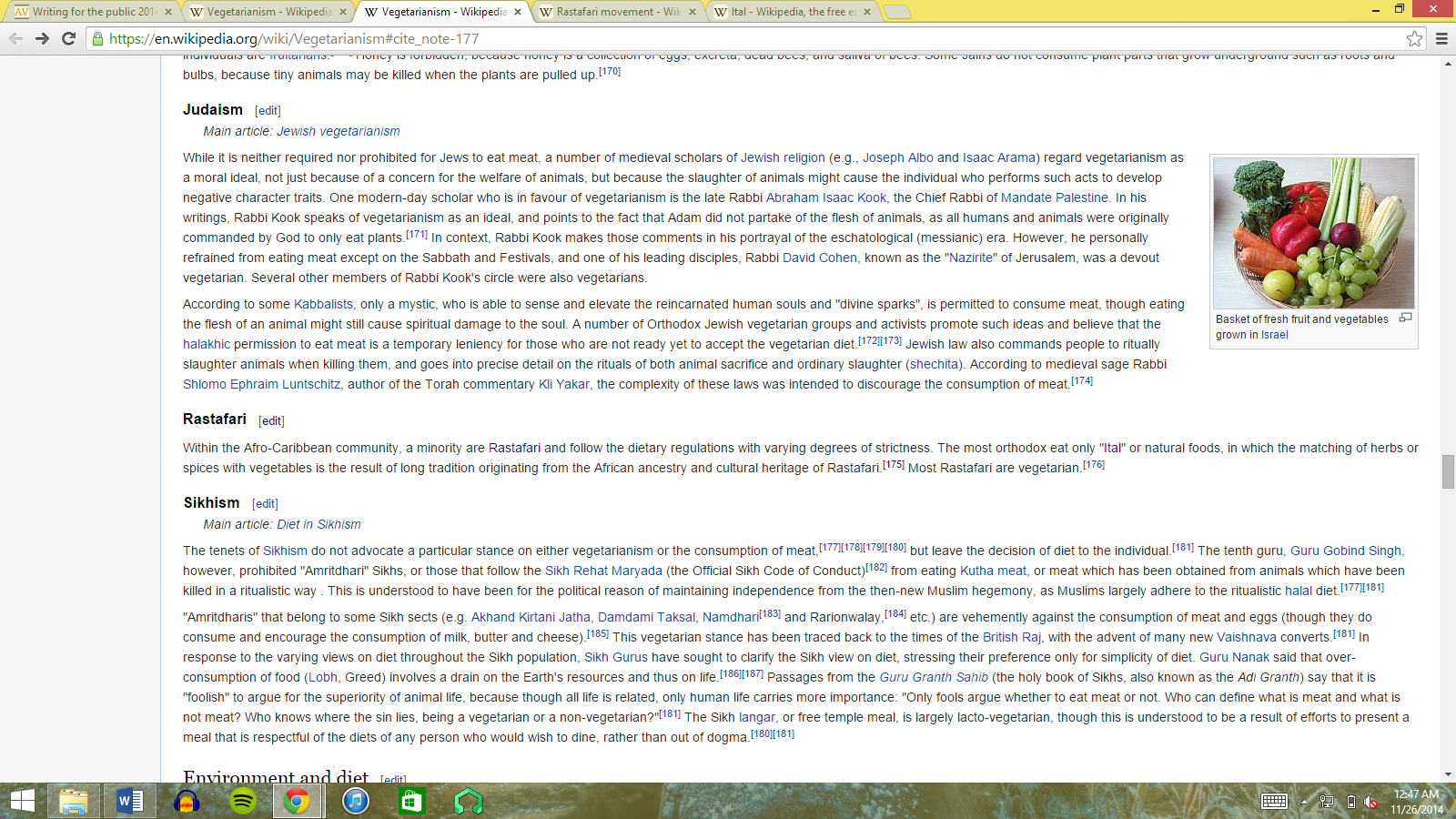1456x819 pixels.
Task: Open the Windows Store taskbar icon
Action: tap(411, 802)
